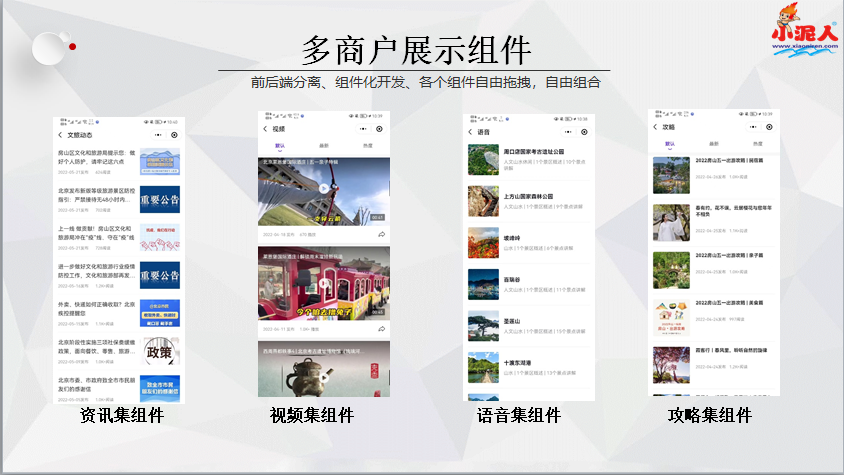The image size is (844, 475).
Task: Select 热度 tab in 攻略 screen
Action: pos(757,144)
